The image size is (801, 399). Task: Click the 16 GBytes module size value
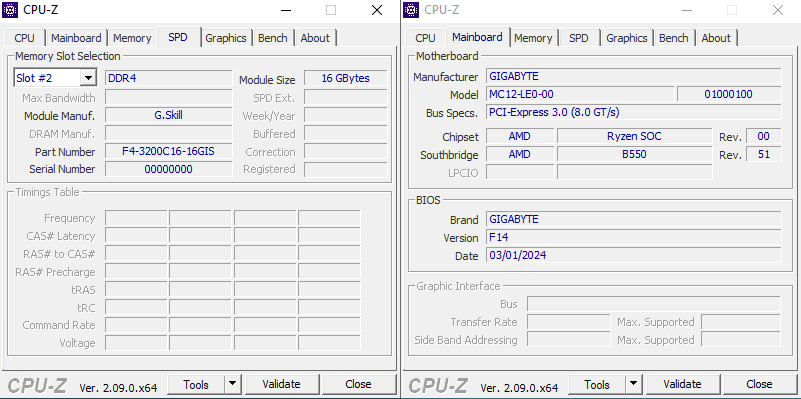(x=345, y=78)
